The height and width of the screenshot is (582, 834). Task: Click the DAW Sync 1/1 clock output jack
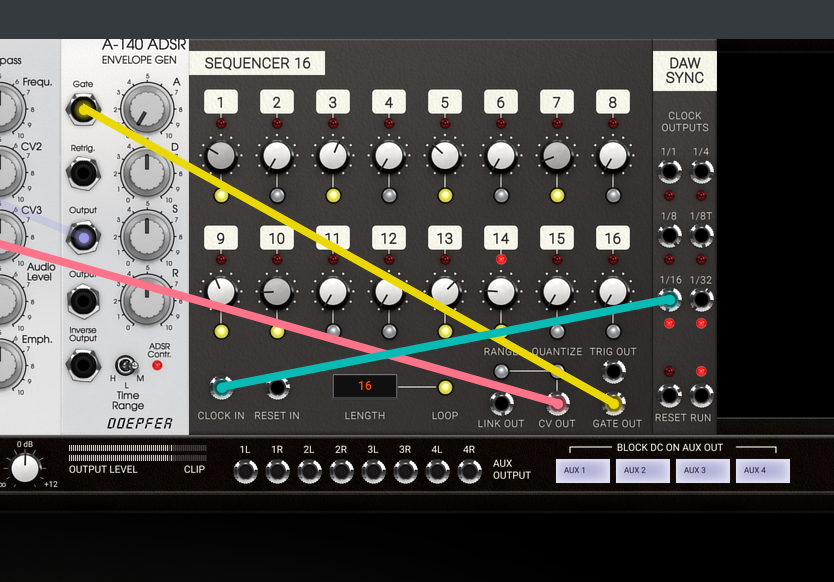669,172
